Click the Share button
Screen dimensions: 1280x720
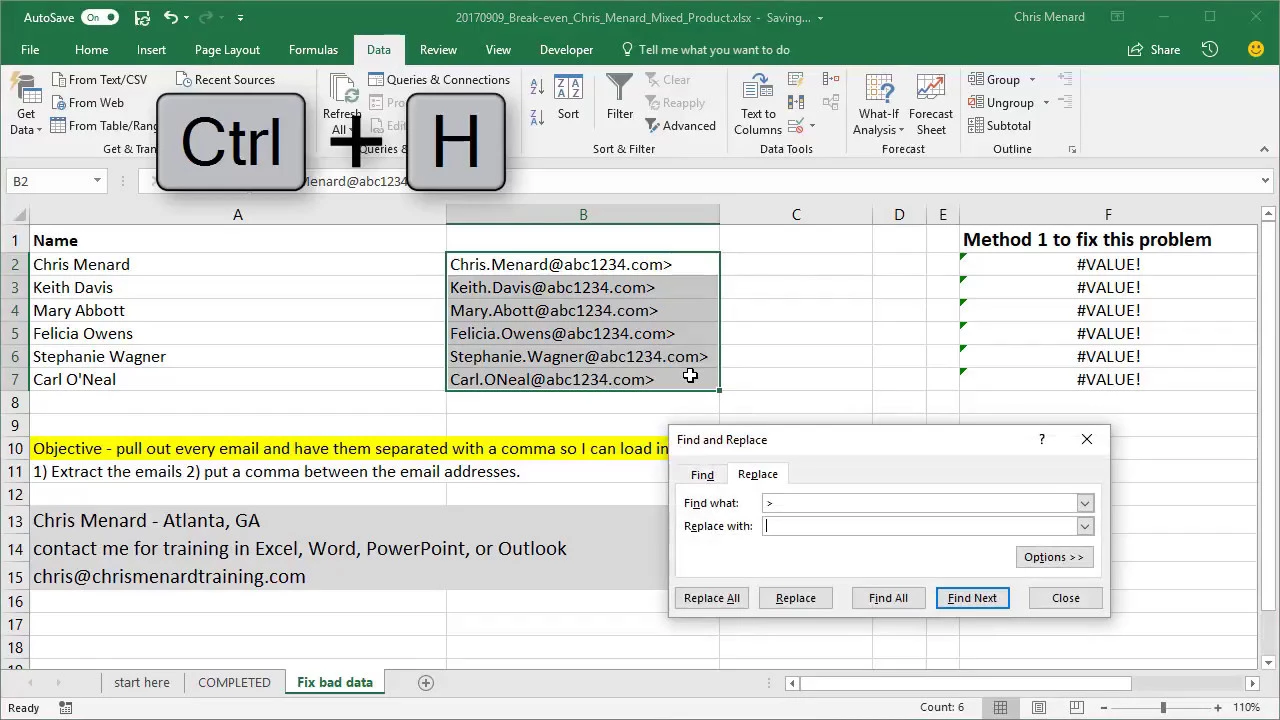[1154, 50]
